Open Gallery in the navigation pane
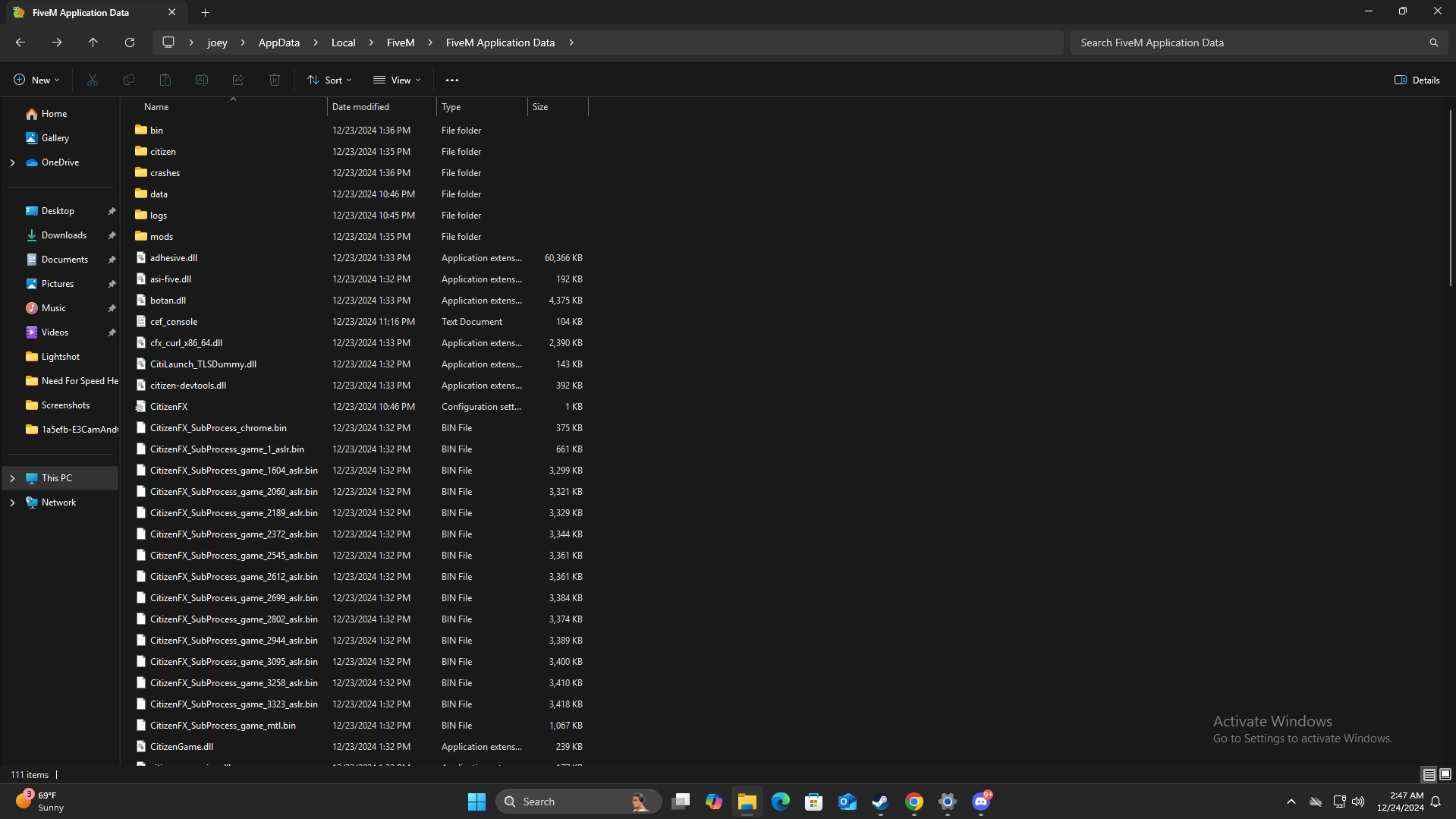1456x819 pixels. [55, 138]
